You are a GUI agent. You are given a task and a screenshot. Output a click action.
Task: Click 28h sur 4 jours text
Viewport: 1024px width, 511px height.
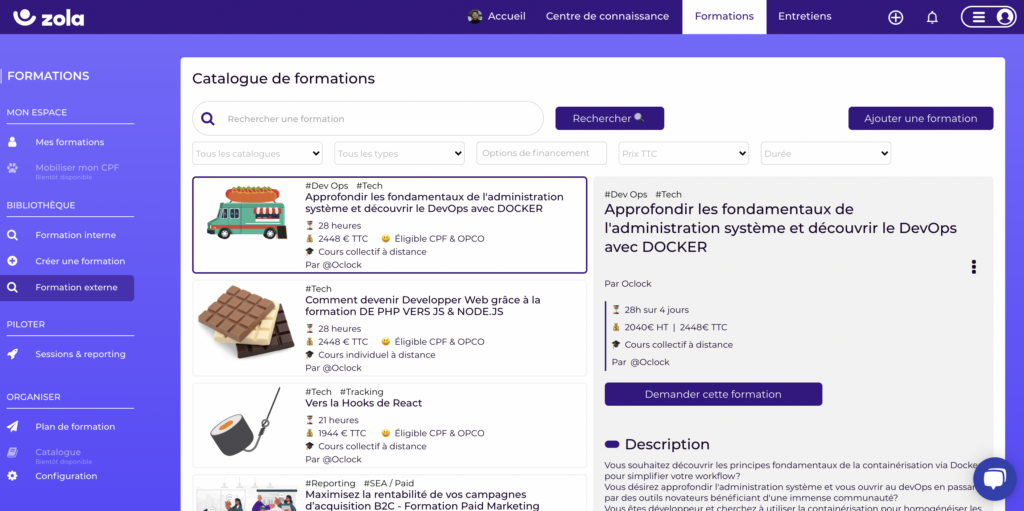tap(656, 310)
